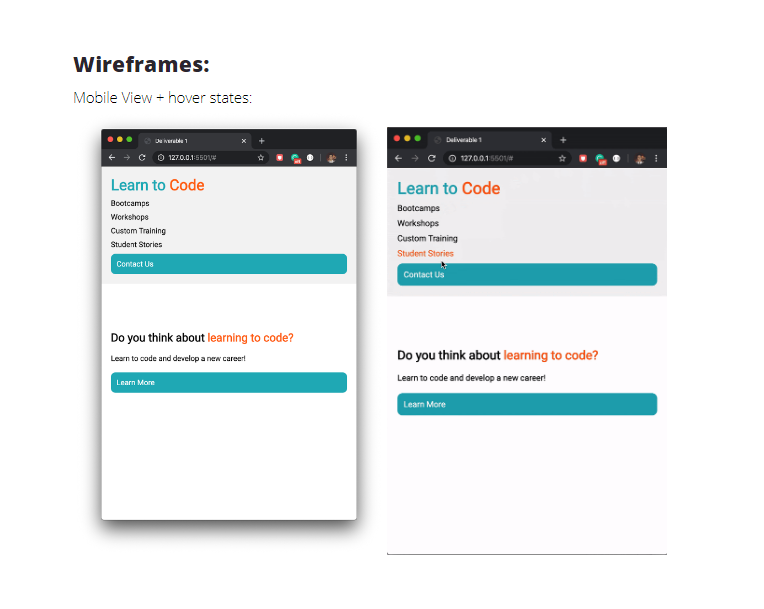
Task: Click Contact Us button in left page
Action: 229,264
